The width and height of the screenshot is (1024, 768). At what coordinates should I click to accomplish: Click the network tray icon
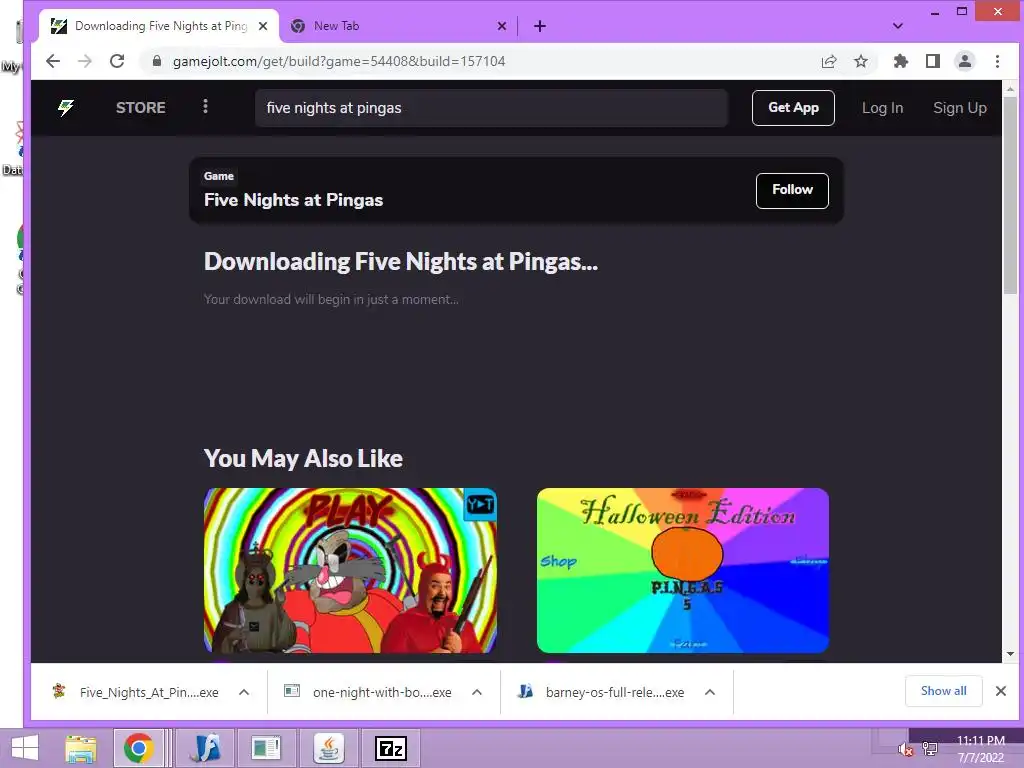pos(929,750)
